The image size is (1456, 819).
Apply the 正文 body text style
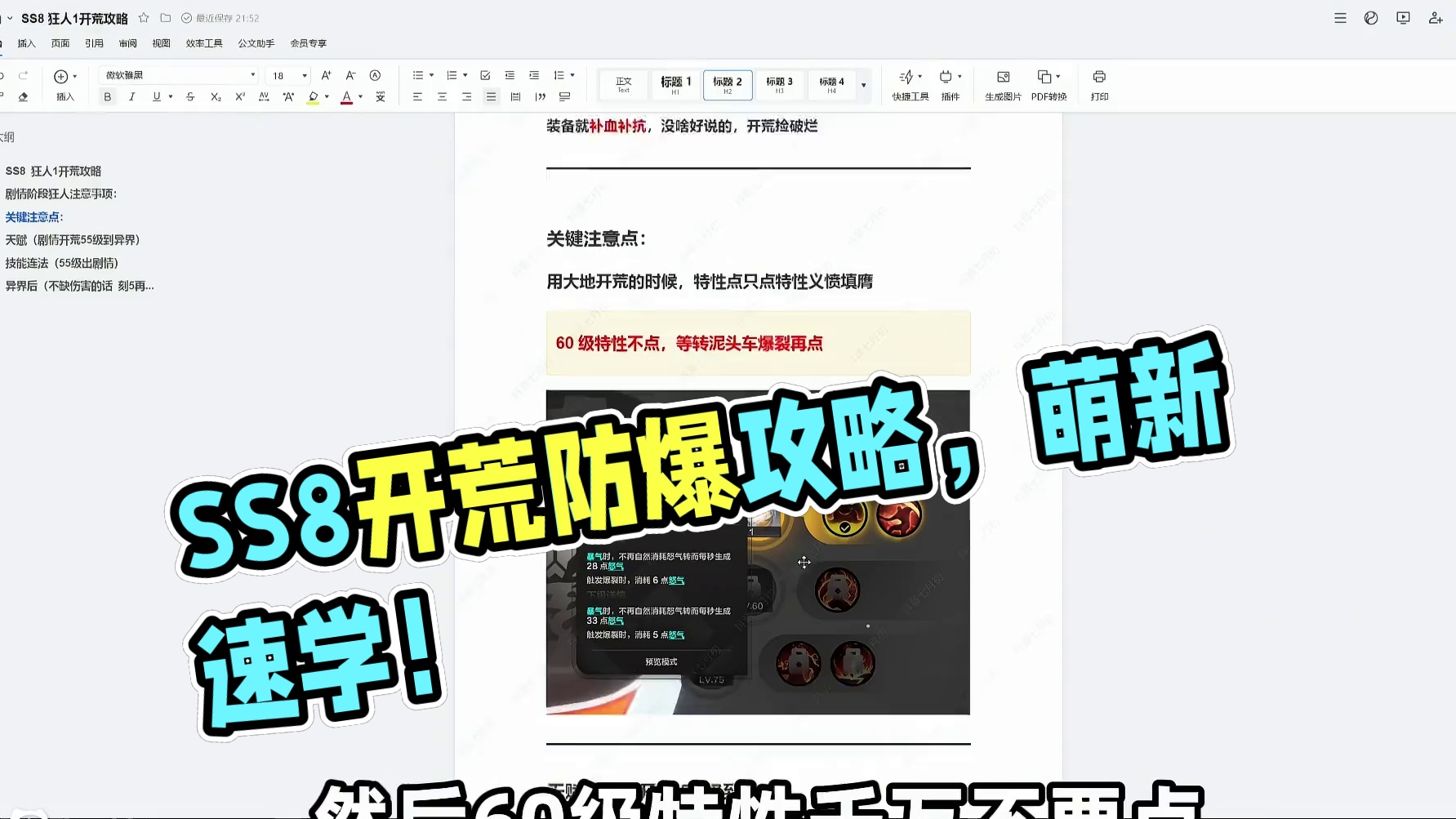[x=622, y=84]
